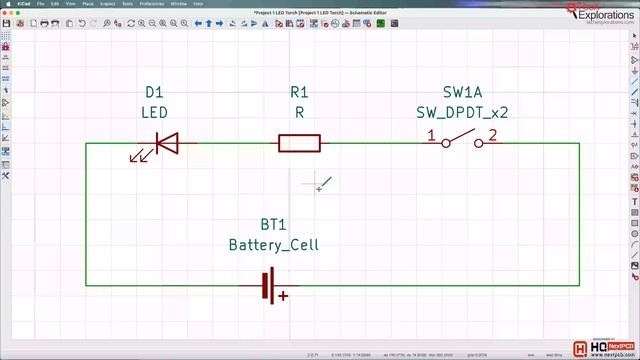Choose the No Connect flag tool
The height and width of the screenshot is (360, 640).
[x=635, y=113]
